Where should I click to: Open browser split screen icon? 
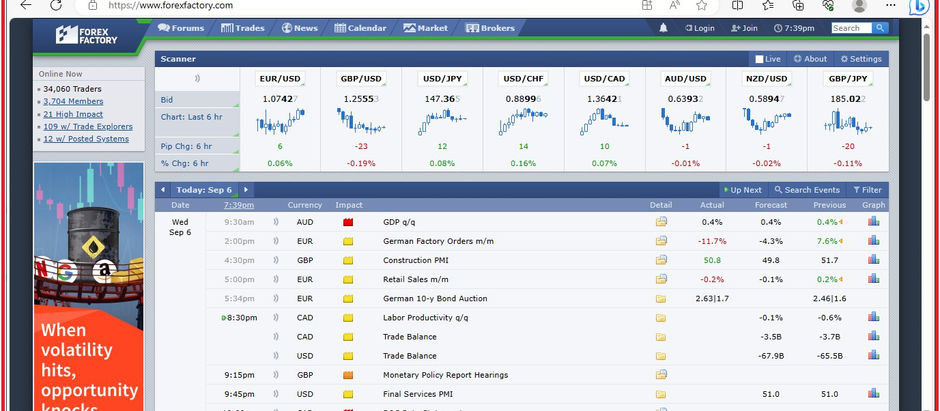click(737, 5)
